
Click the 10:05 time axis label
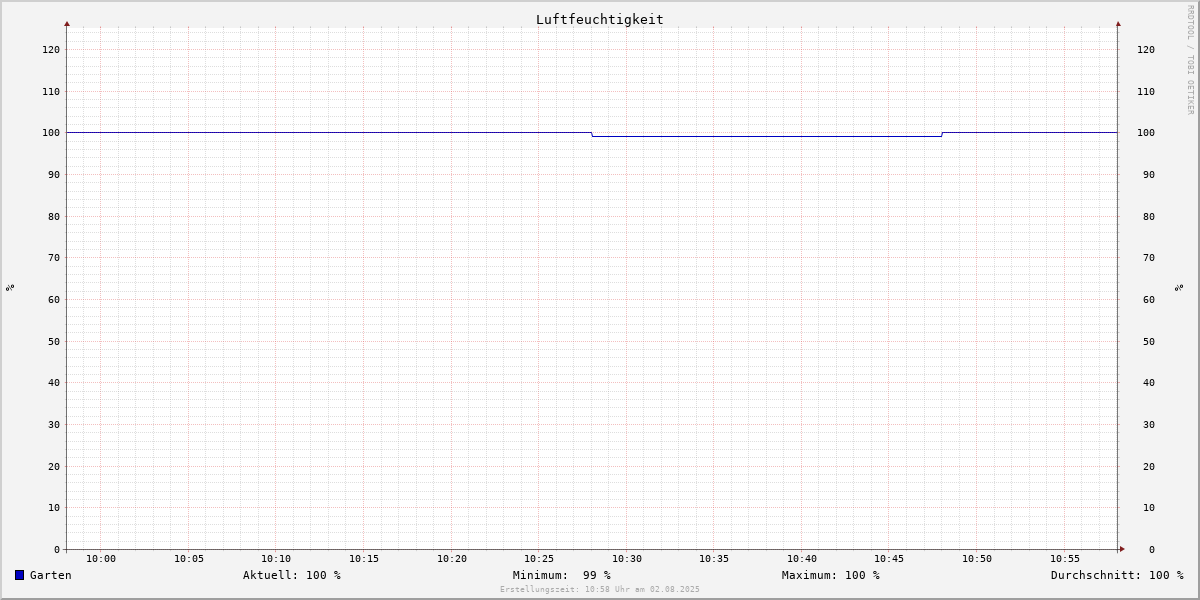point(189,559)
